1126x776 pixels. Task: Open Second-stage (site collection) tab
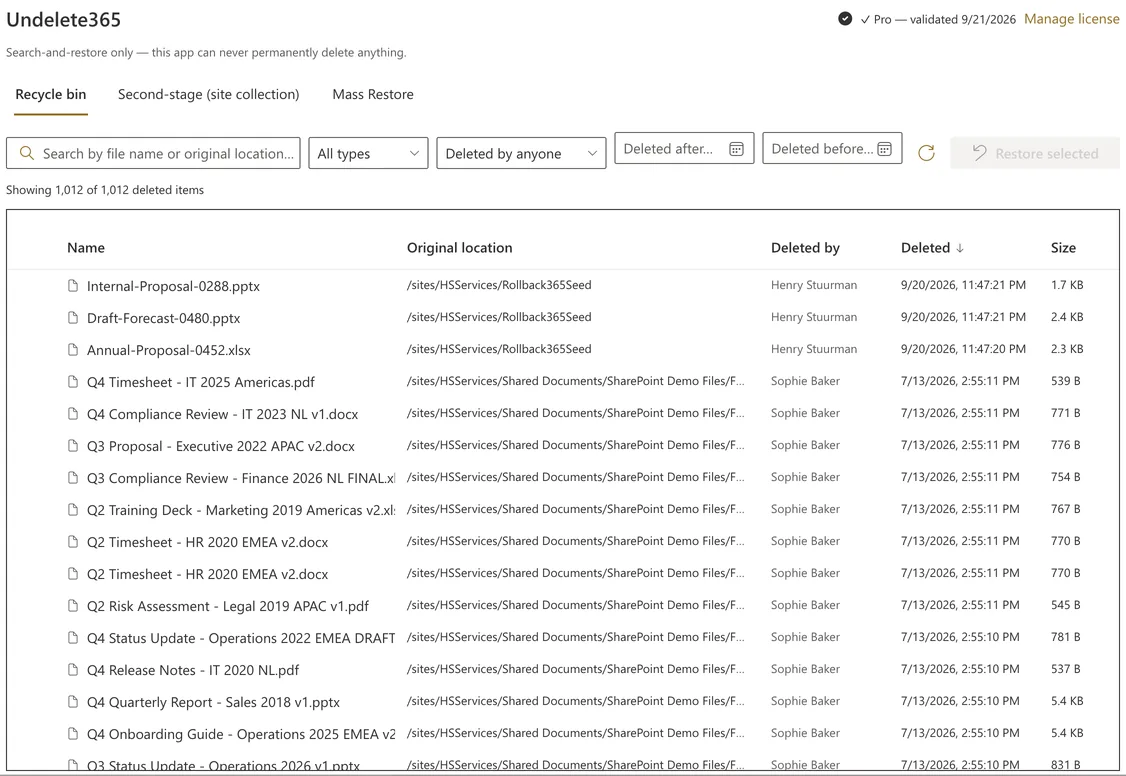tap(208, 94)
